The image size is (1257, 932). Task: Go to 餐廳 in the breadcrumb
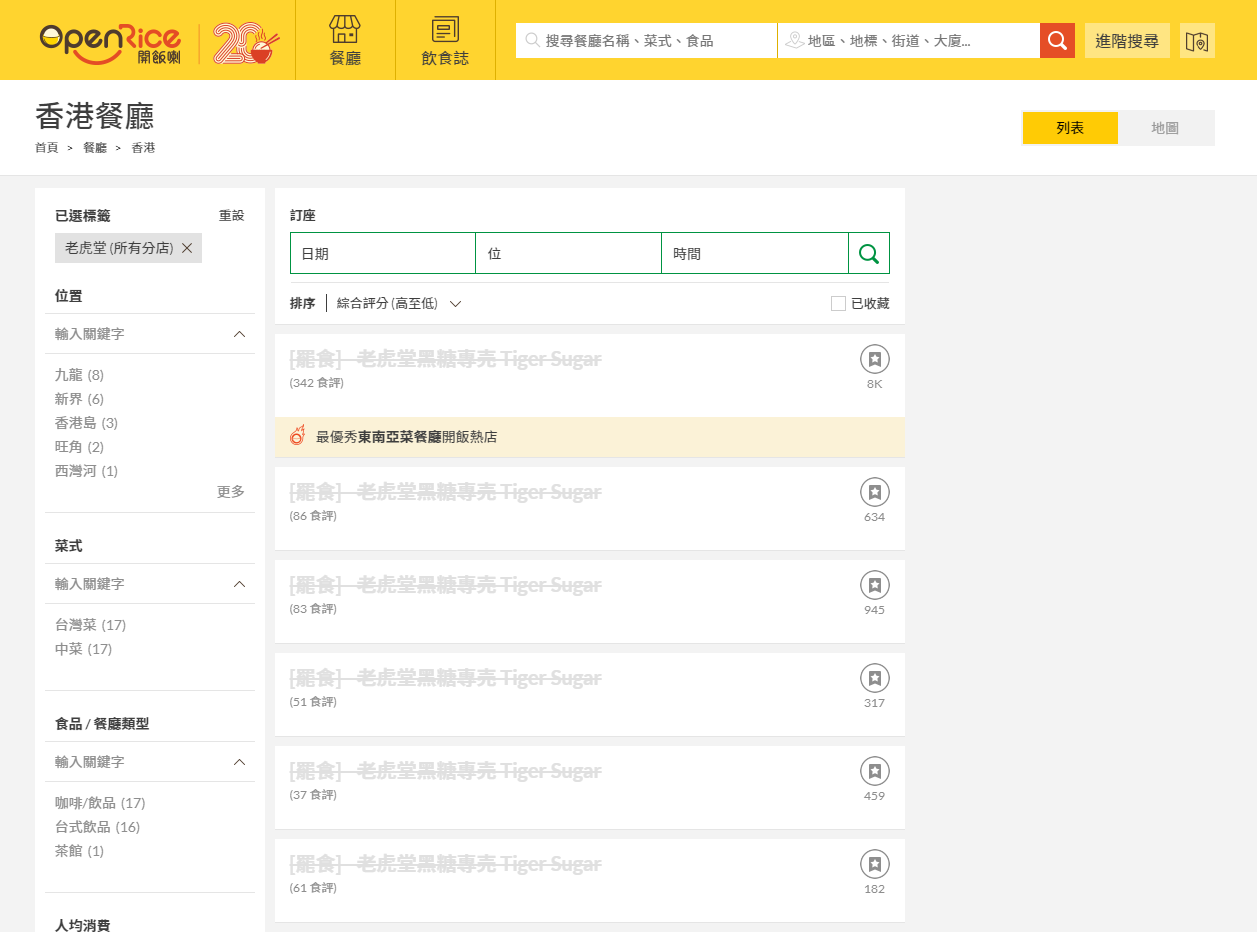tap(95, 148)
